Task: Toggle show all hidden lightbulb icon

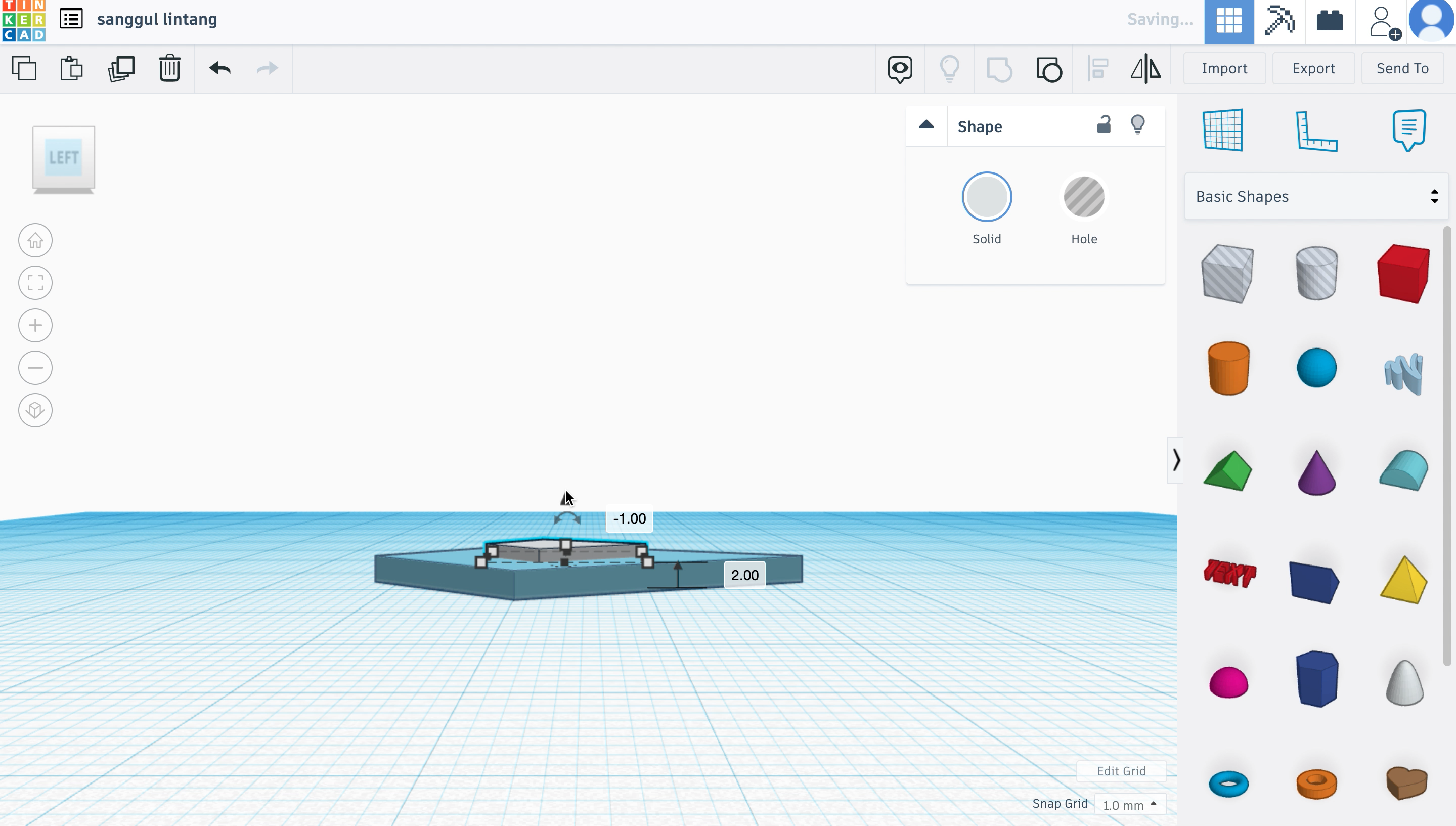Action: [x=949, y=69]
